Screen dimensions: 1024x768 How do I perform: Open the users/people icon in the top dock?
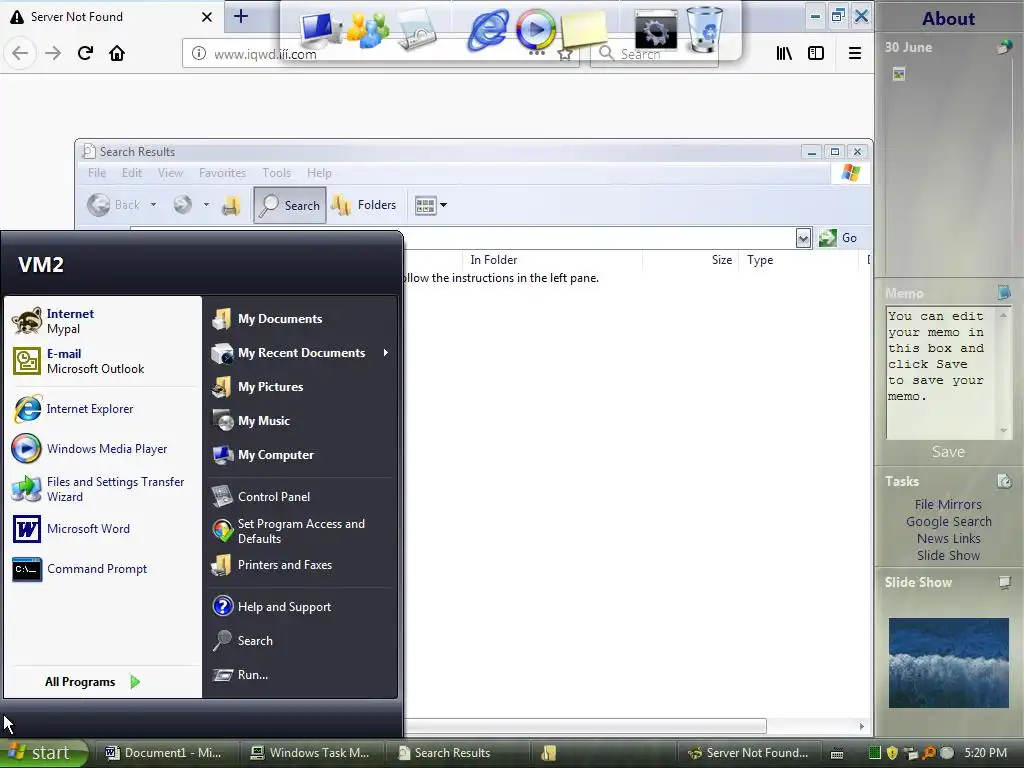click(x=368, y=29)
